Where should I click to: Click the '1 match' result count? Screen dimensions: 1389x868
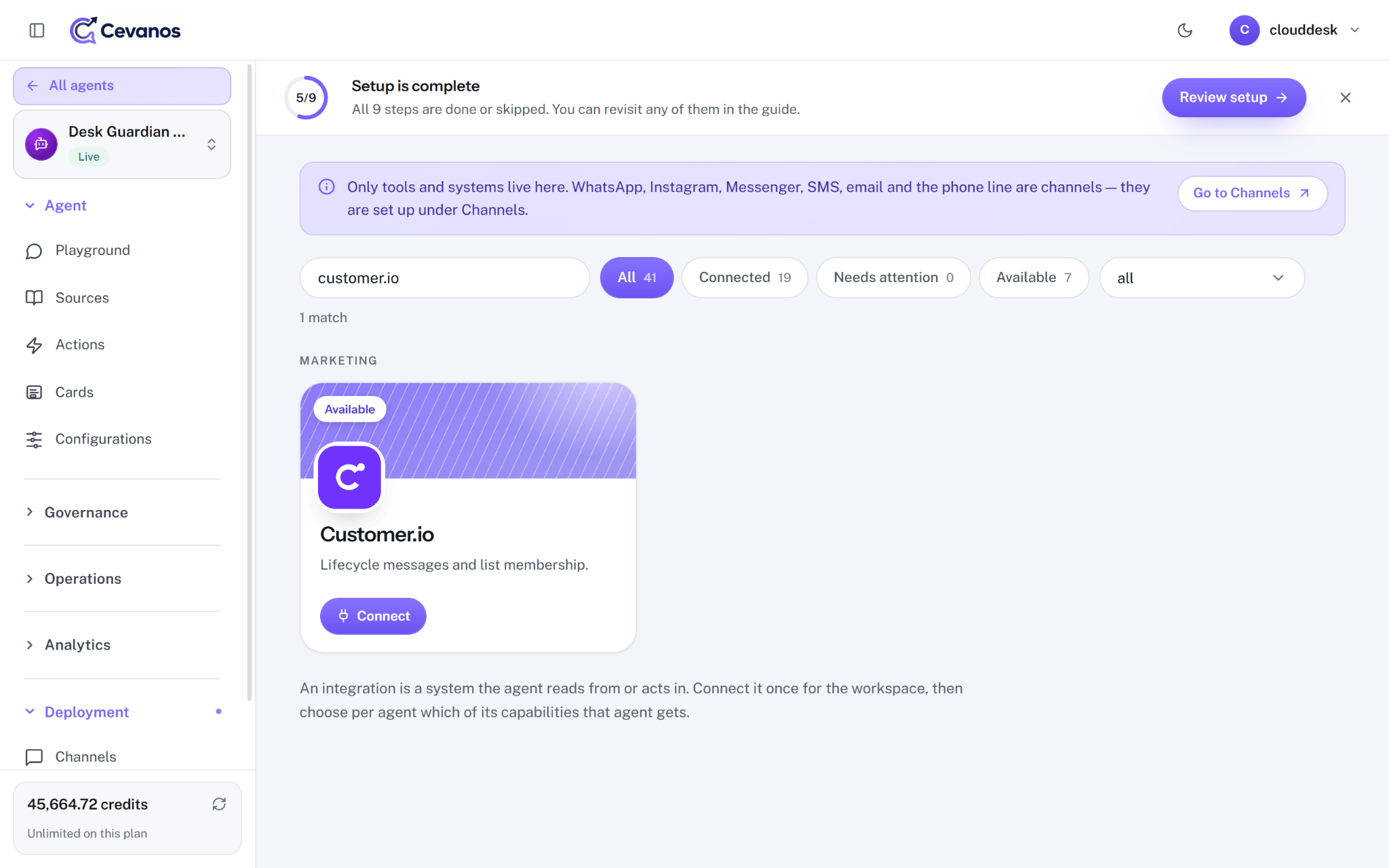[324, 317]
